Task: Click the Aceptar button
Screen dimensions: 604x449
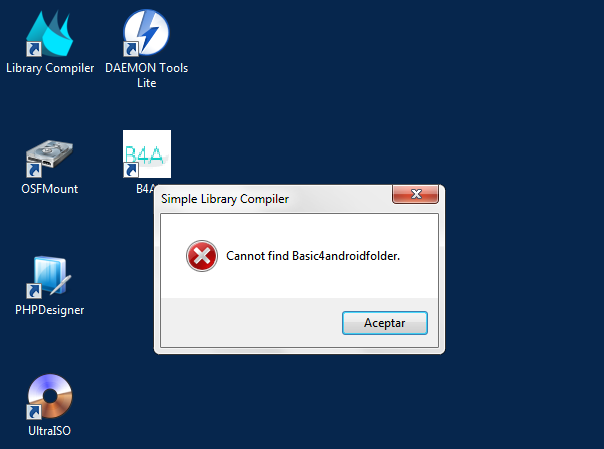Action: 385,323
